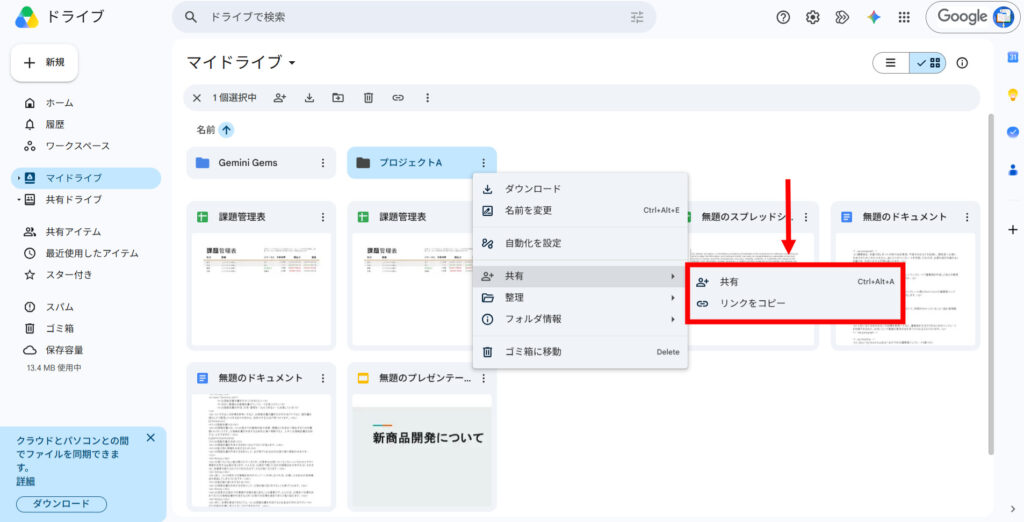Open the 新規 button

[44, 63]
